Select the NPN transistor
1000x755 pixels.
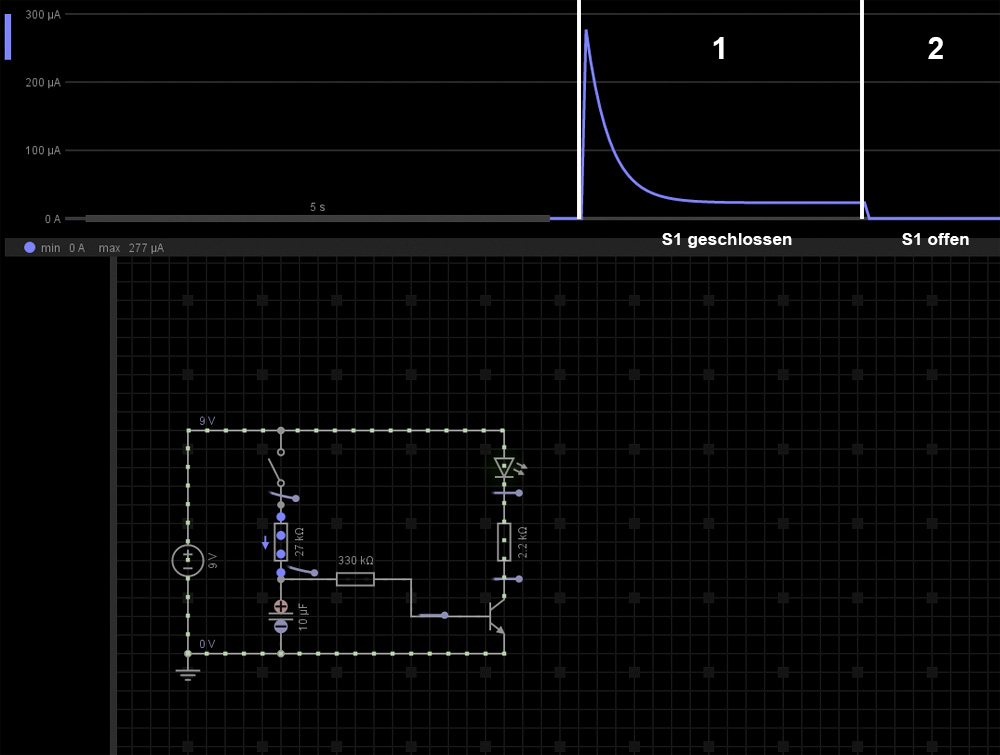point(496,615)
